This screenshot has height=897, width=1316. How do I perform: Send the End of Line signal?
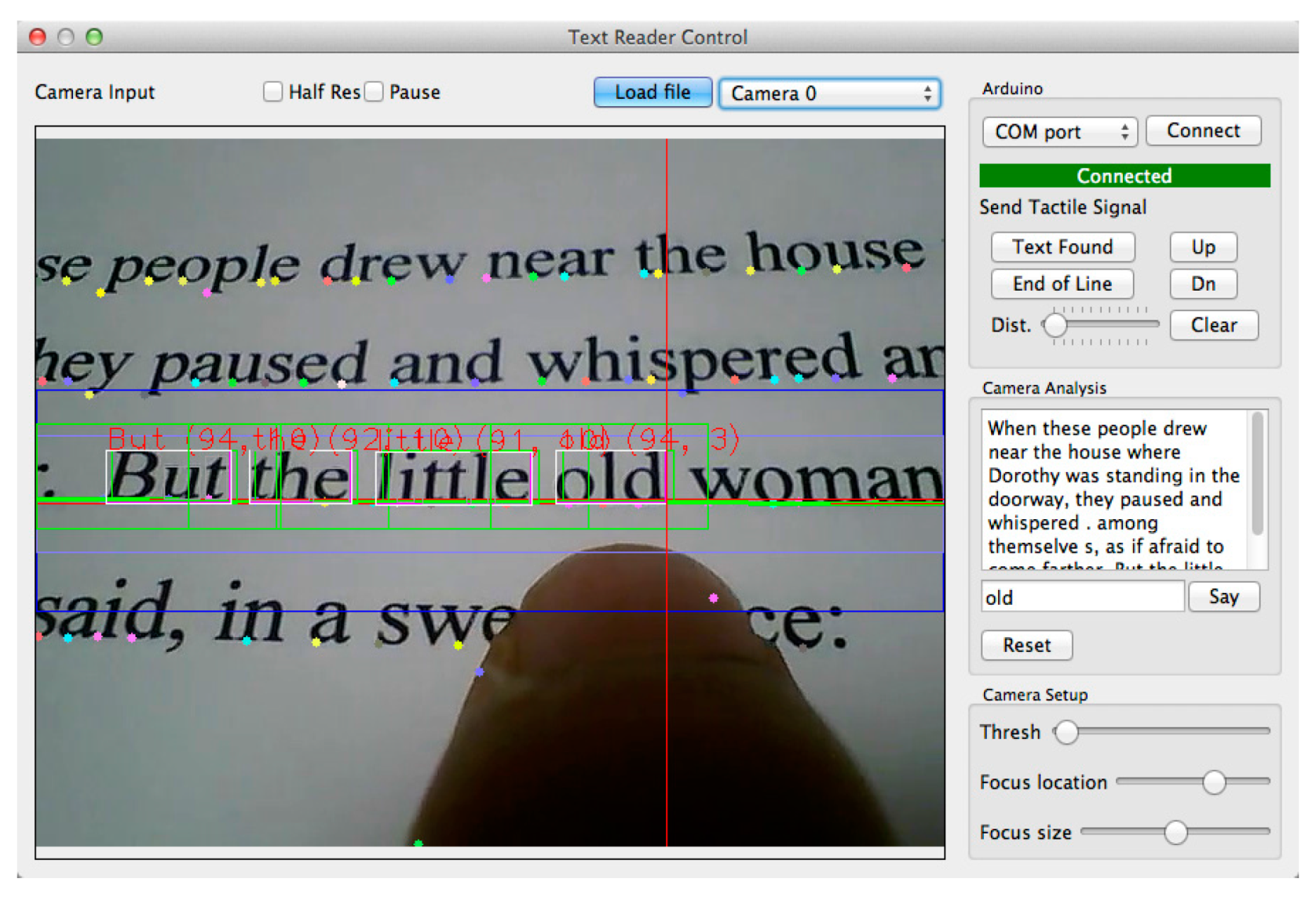(x=1062, y=284)
